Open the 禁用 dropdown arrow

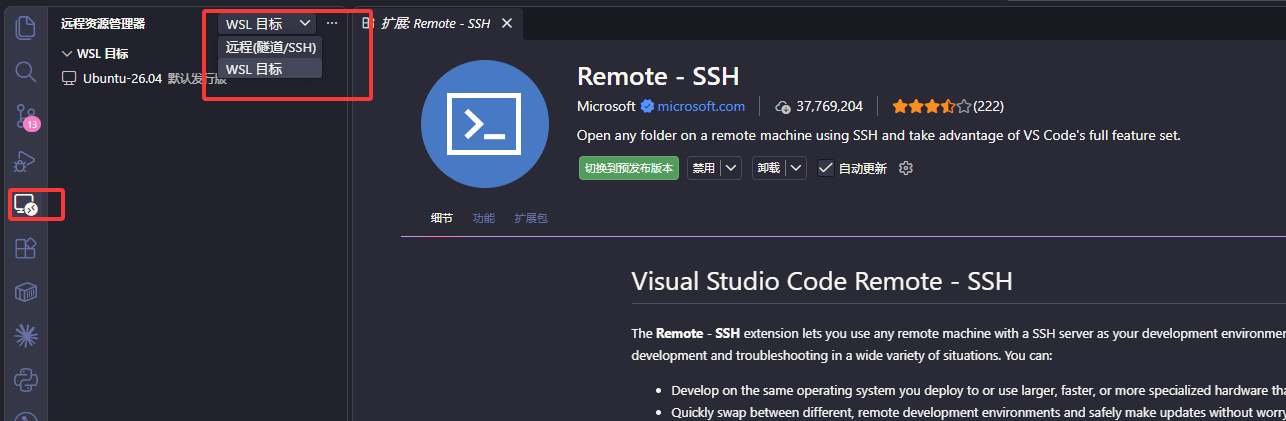click(732, 168)
